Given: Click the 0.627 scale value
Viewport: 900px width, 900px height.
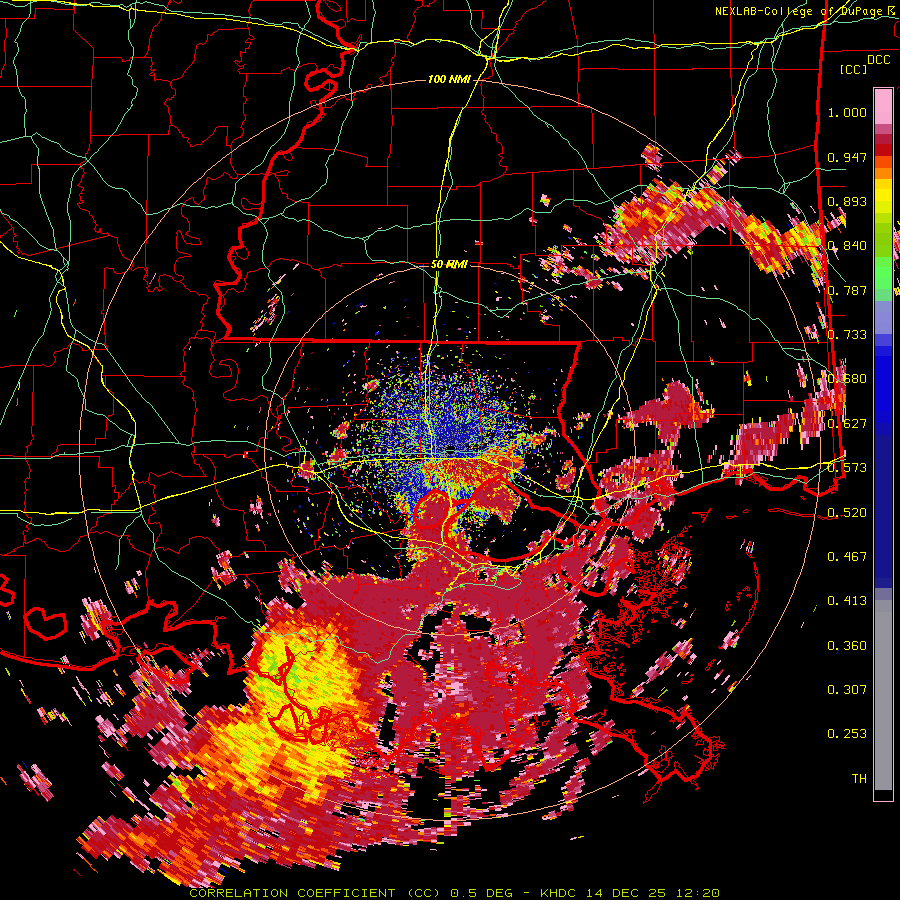Looking at the screenshot, I should (847, 424).
